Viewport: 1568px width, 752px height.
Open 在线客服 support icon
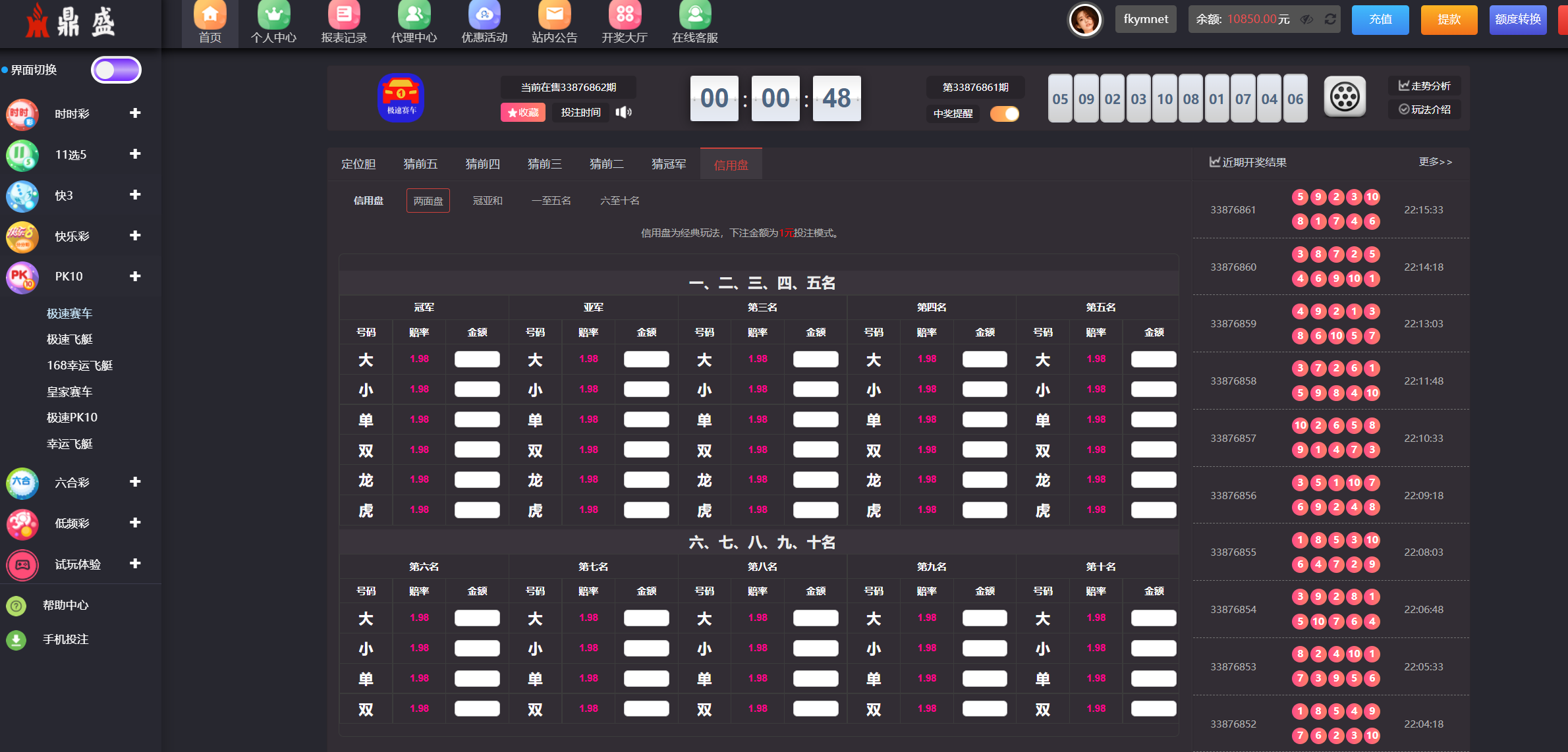(x=694, y=16)
